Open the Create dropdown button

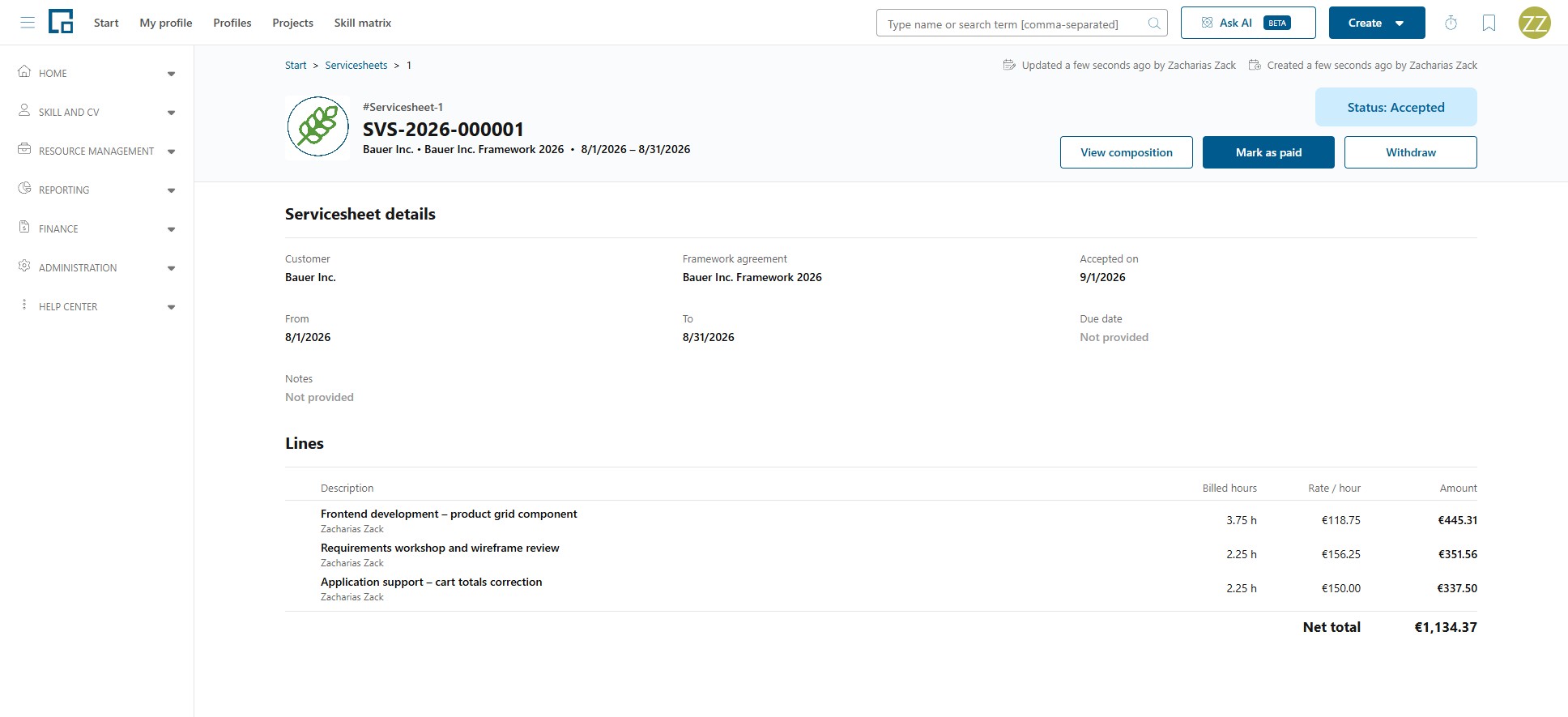click(1377, 23)
